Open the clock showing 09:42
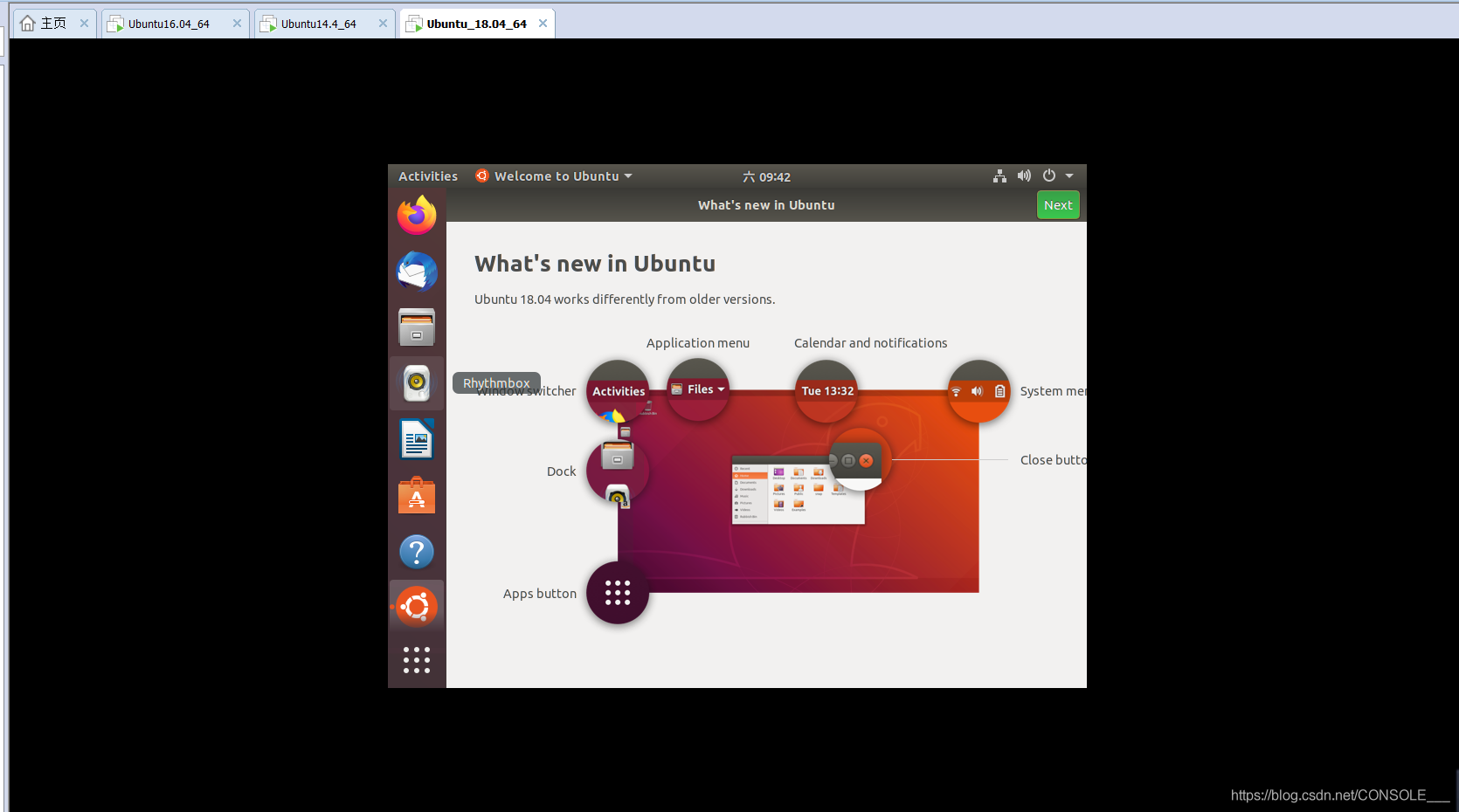This screenshot has width=1459, height=812. (x=766, y=177)
